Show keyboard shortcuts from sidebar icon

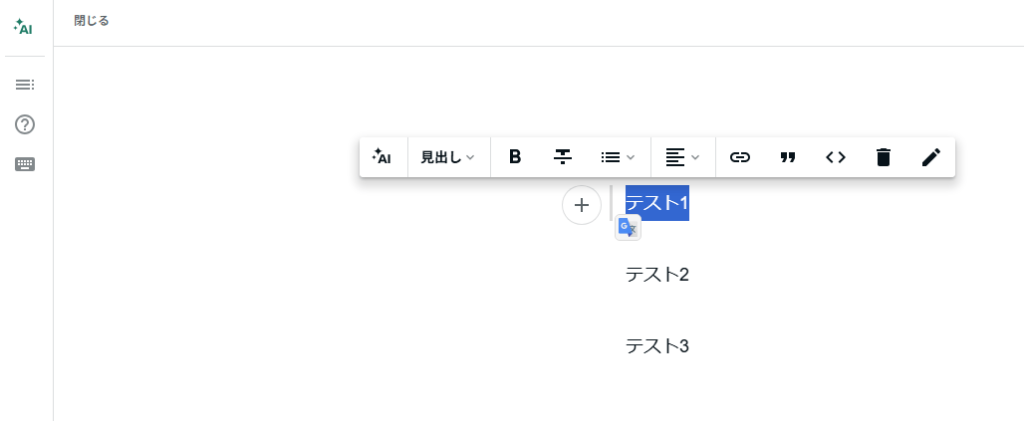[x=25, y=164]
